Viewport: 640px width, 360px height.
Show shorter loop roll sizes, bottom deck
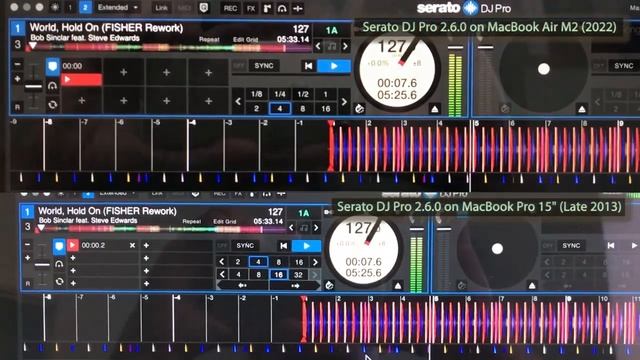222,274
